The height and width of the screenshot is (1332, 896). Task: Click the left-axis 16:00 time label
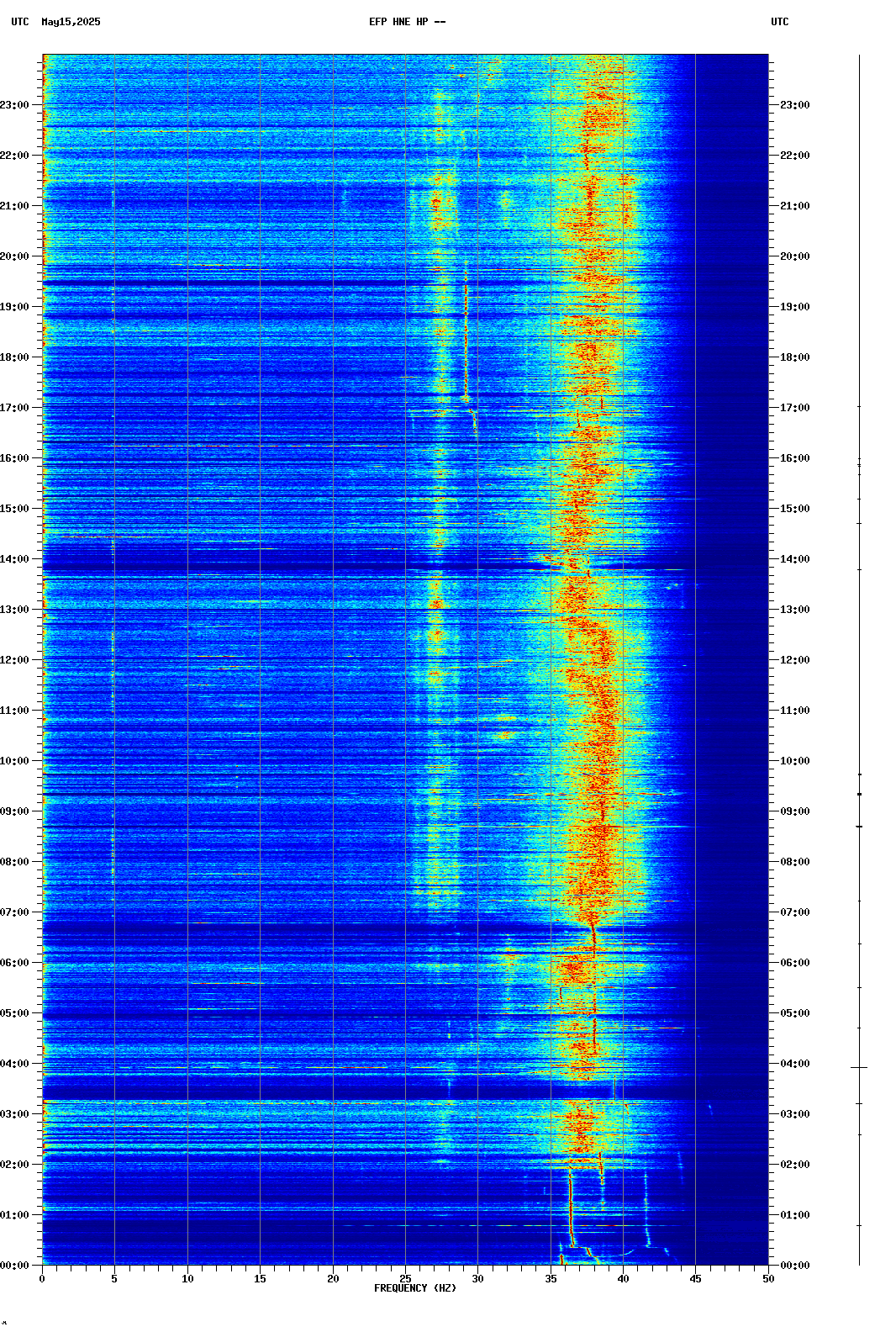pos(15,458)
